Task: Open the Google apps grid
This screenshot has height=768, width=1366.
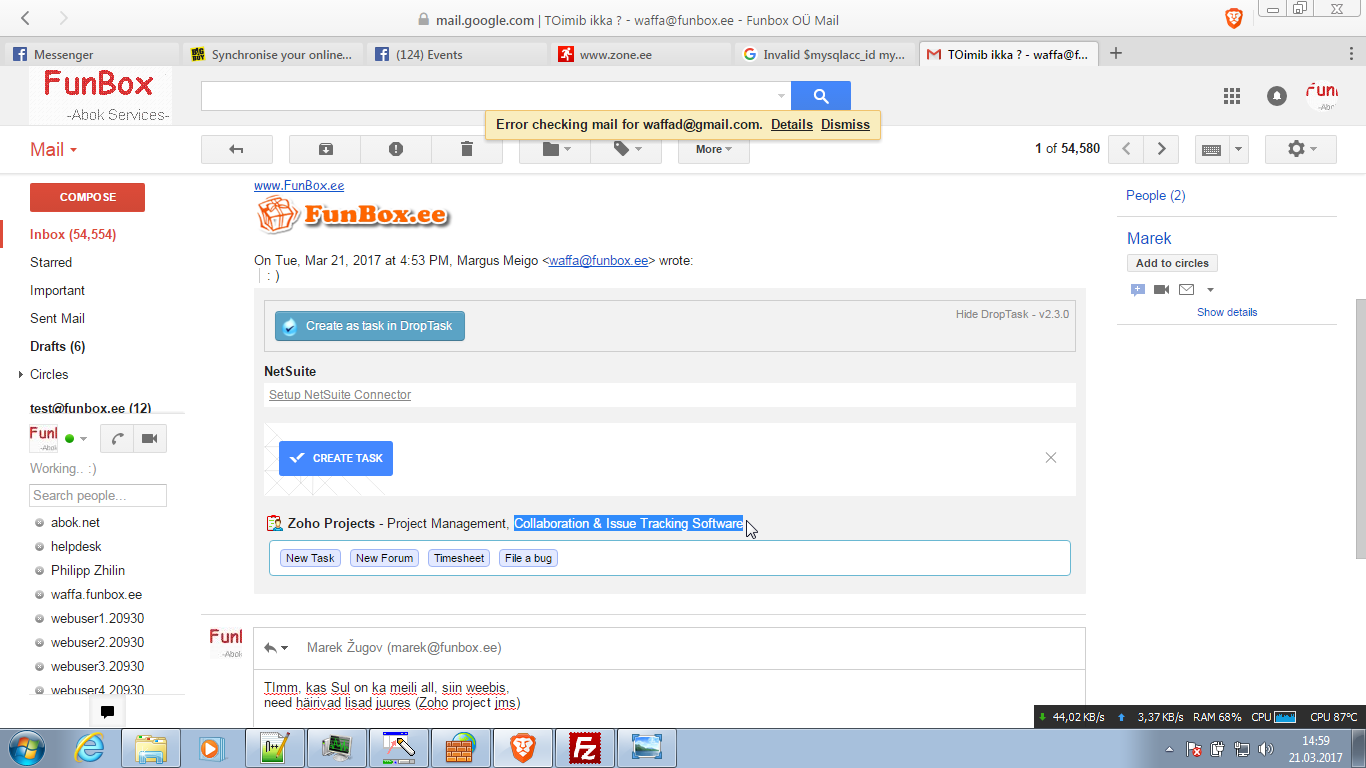Action: coord(1232,96)
